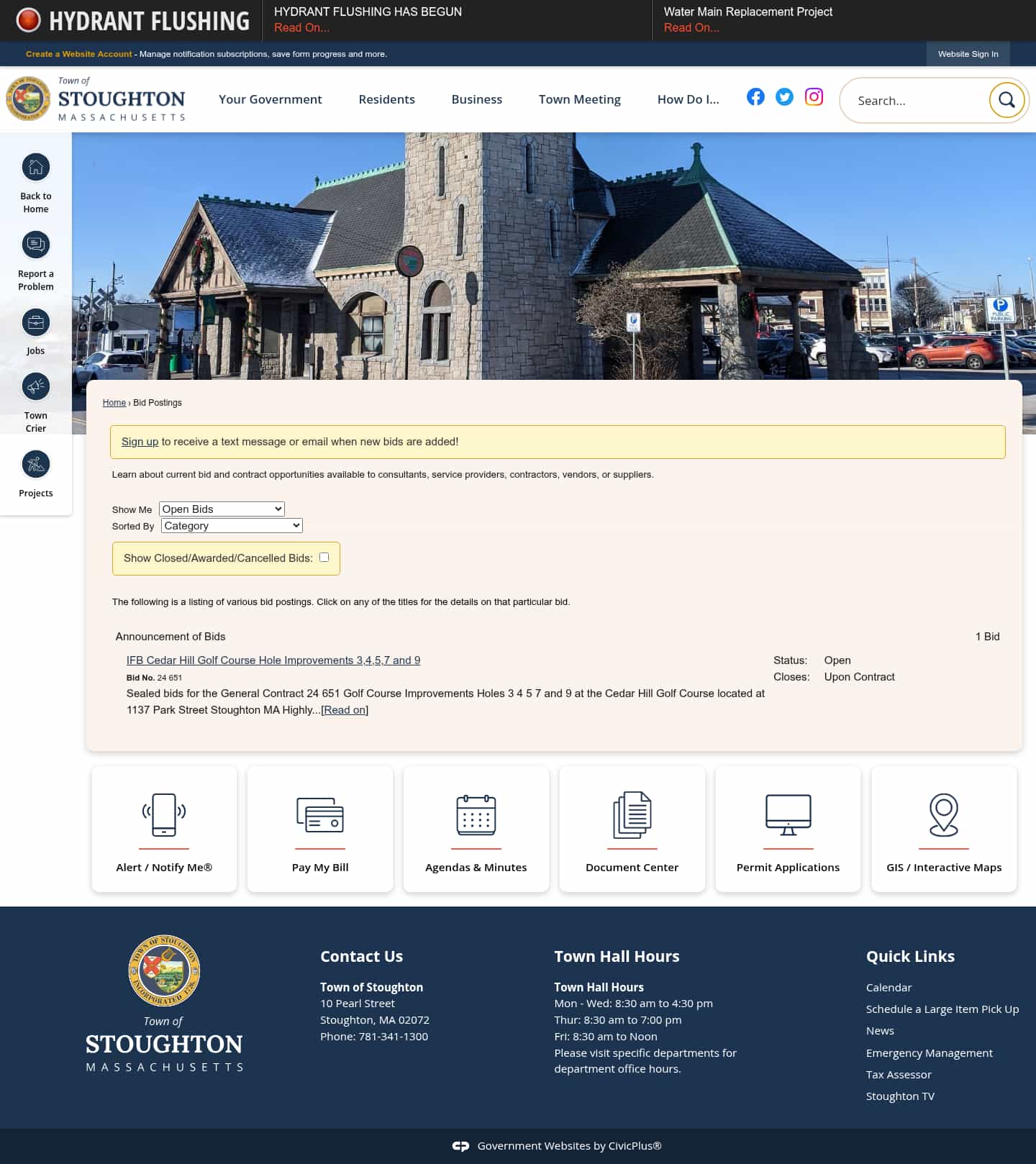This screenshot has width=1036, height=1164.
Task: Open the Projects sidebar icon
Action: [x=36, y=465]
